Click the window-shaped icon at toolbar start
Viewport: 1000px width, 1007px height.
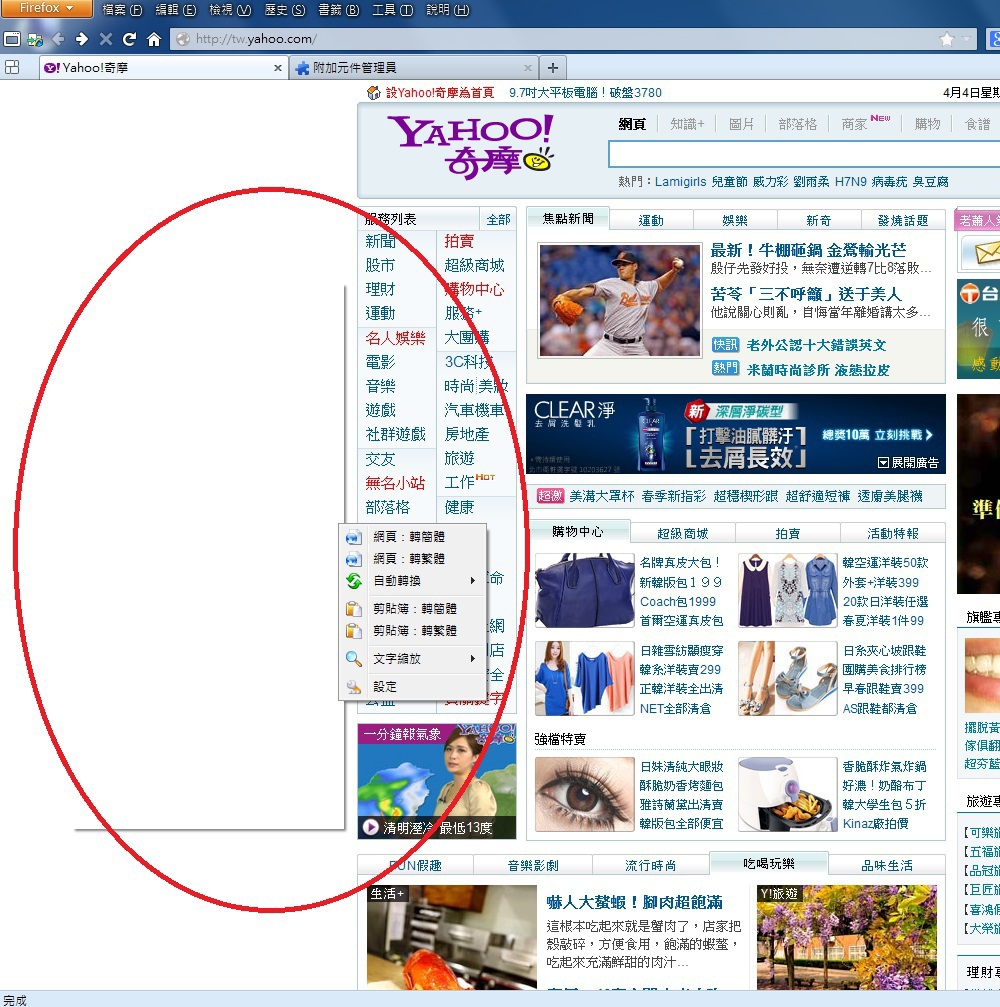[x=12, y=39]
